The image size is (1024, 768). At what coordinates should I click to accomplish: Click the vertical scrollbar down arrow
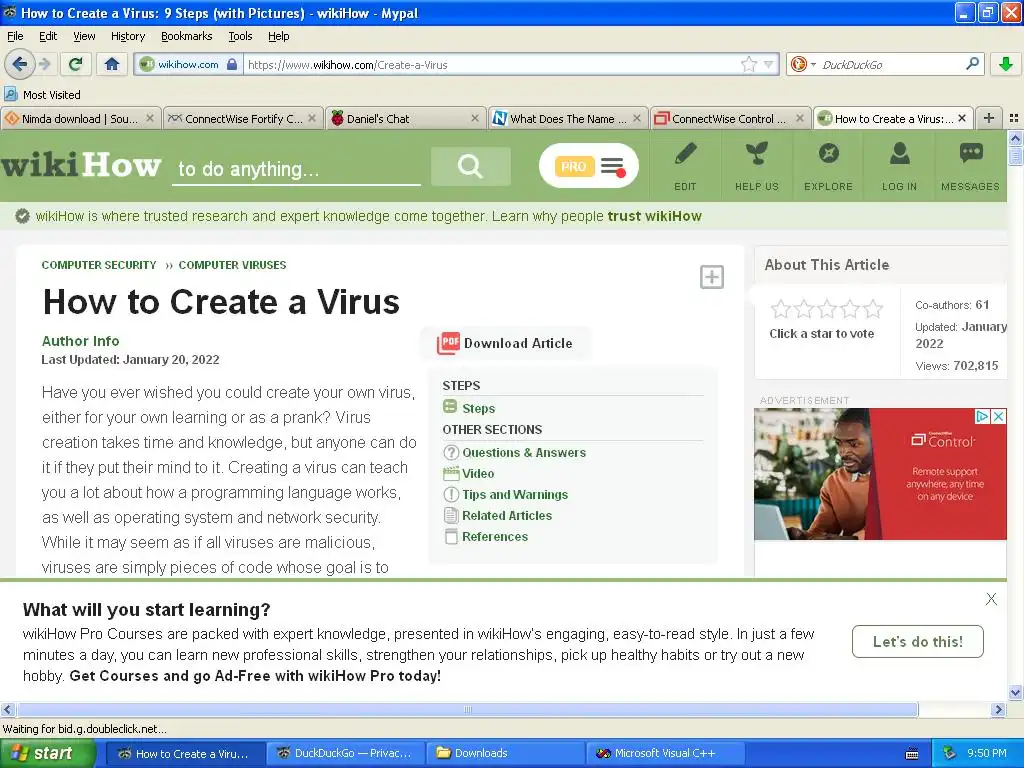[1015, 692]
